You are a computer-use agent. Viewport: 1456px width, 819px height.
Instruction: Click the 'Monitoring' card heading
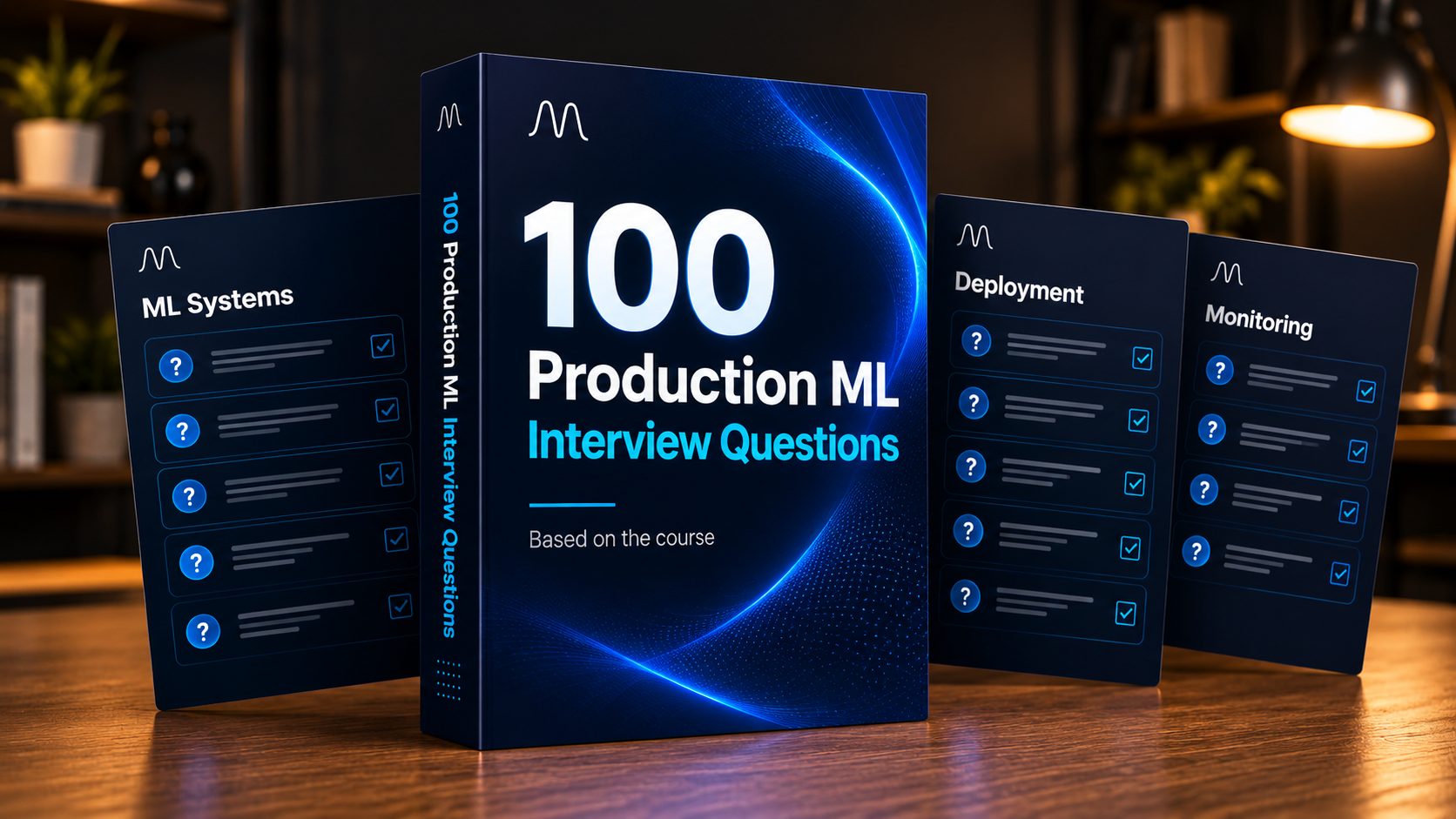tap(1258, 320)
